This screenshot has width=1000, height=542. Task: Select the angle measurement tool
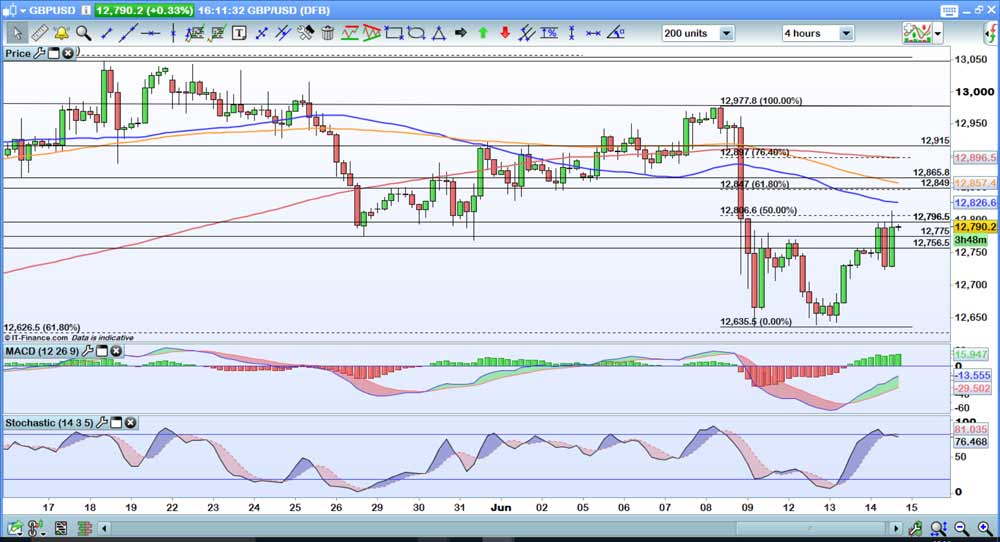pos(615,33)
